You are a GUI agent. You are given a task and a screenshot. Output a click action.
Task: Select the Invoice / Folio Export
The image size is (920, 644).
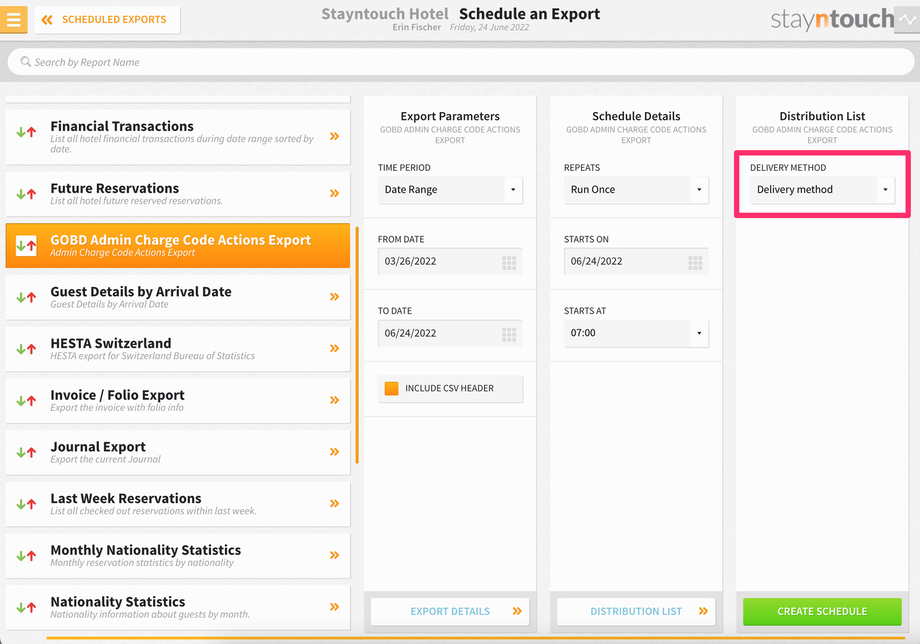(x=178, y=400)
